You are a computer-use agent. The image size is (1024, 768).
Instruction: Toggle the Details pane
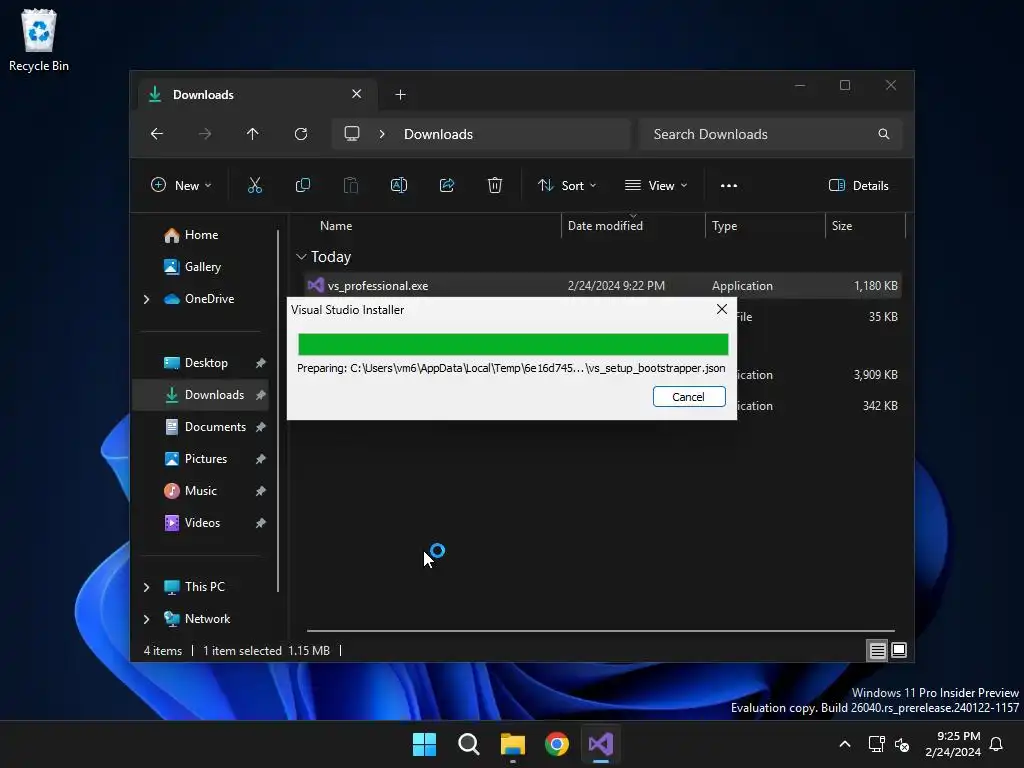(x=859, y=185)
